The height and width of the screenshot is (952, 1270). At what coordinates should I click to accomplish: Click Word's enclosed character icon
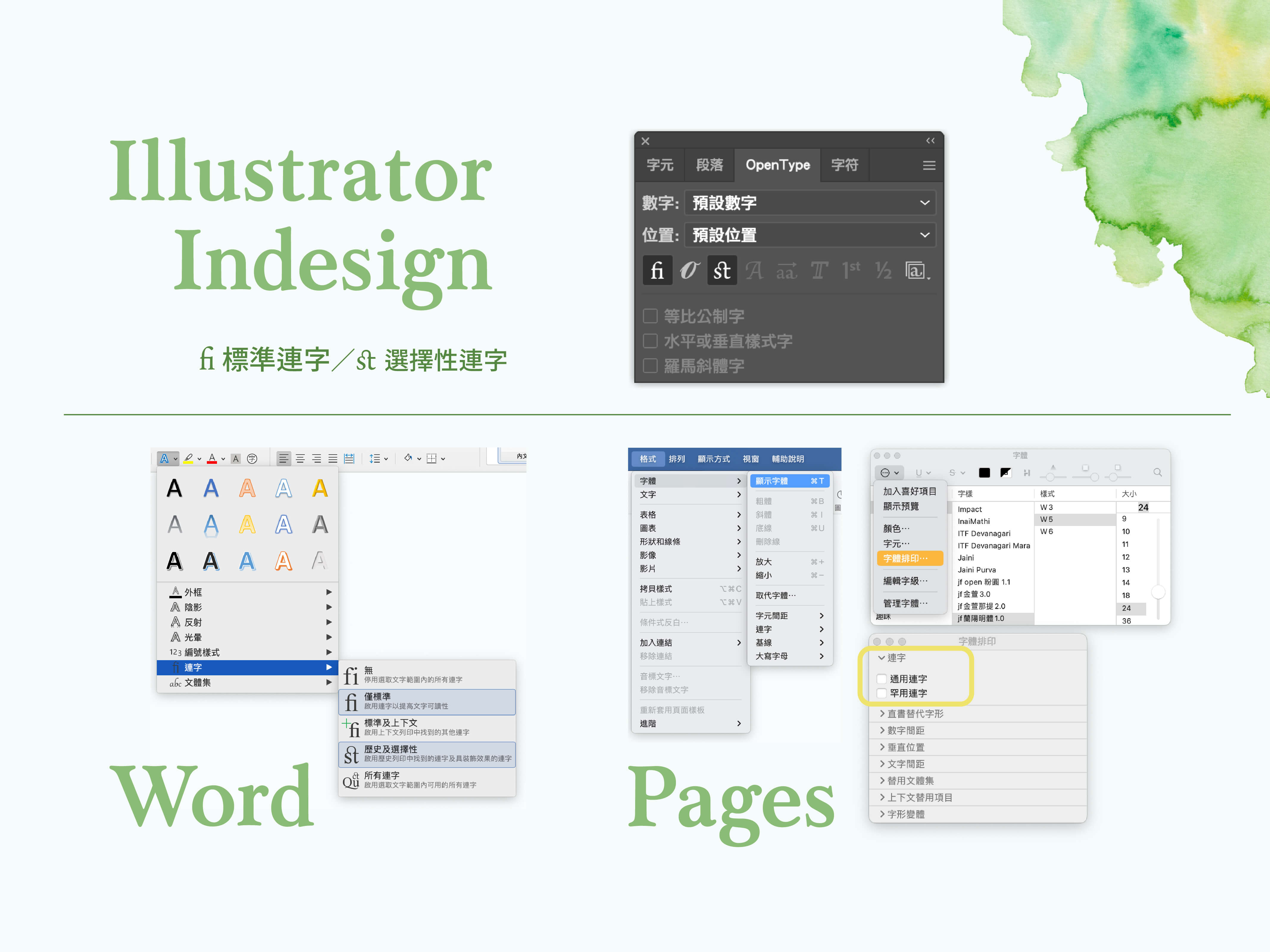coord(252,458)
